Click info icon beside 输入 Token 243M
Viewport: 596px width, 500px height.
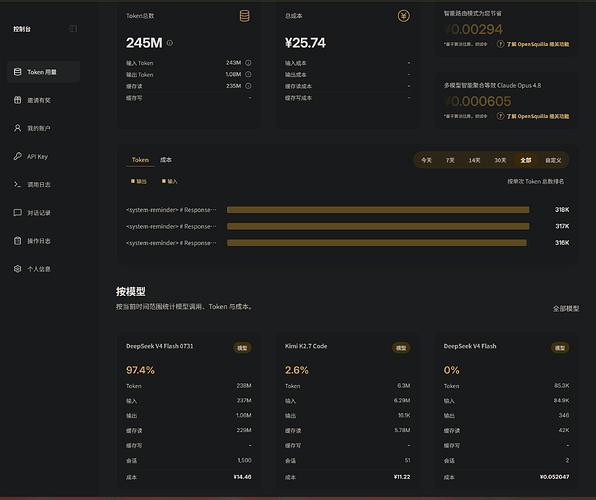pyautogui.click(x=248, y=63)
